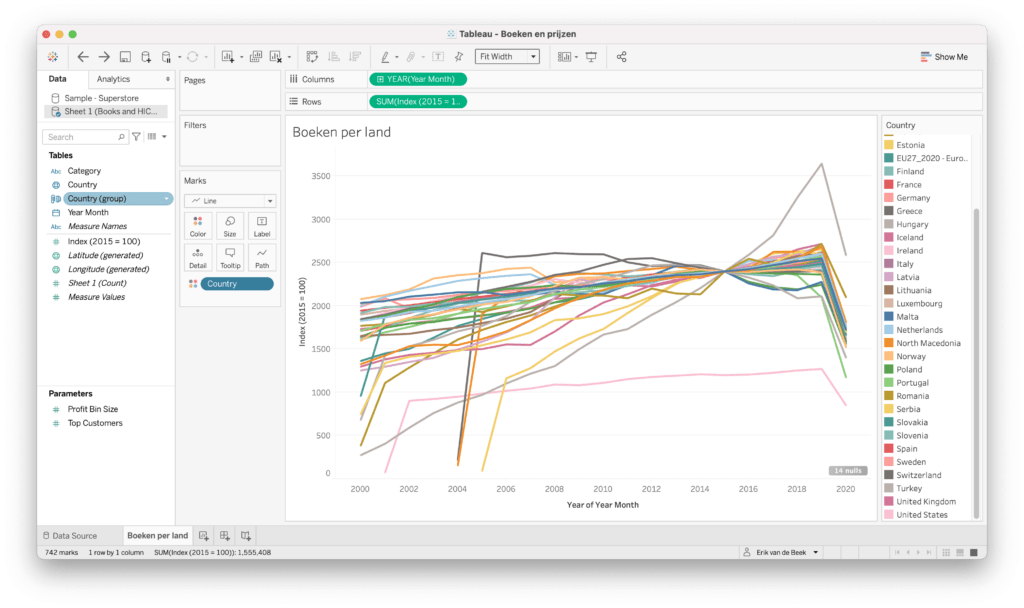This screenshot has width=1024, height=608.
Task: Switch to the Analytics tab
Action: click(113, 79)
